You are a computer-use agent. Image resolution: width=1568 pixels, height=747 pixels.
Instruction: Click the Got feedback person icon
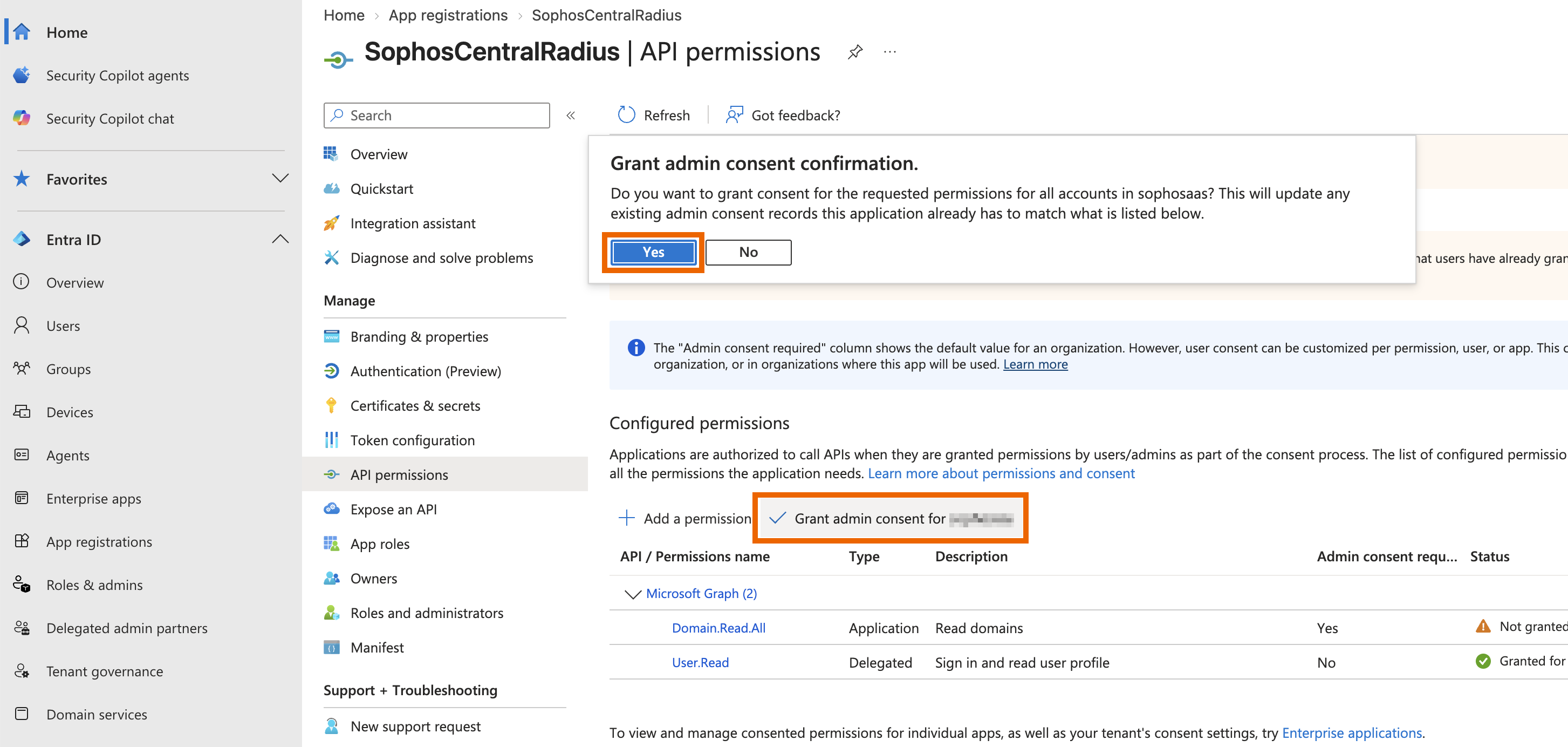[735, 114]
